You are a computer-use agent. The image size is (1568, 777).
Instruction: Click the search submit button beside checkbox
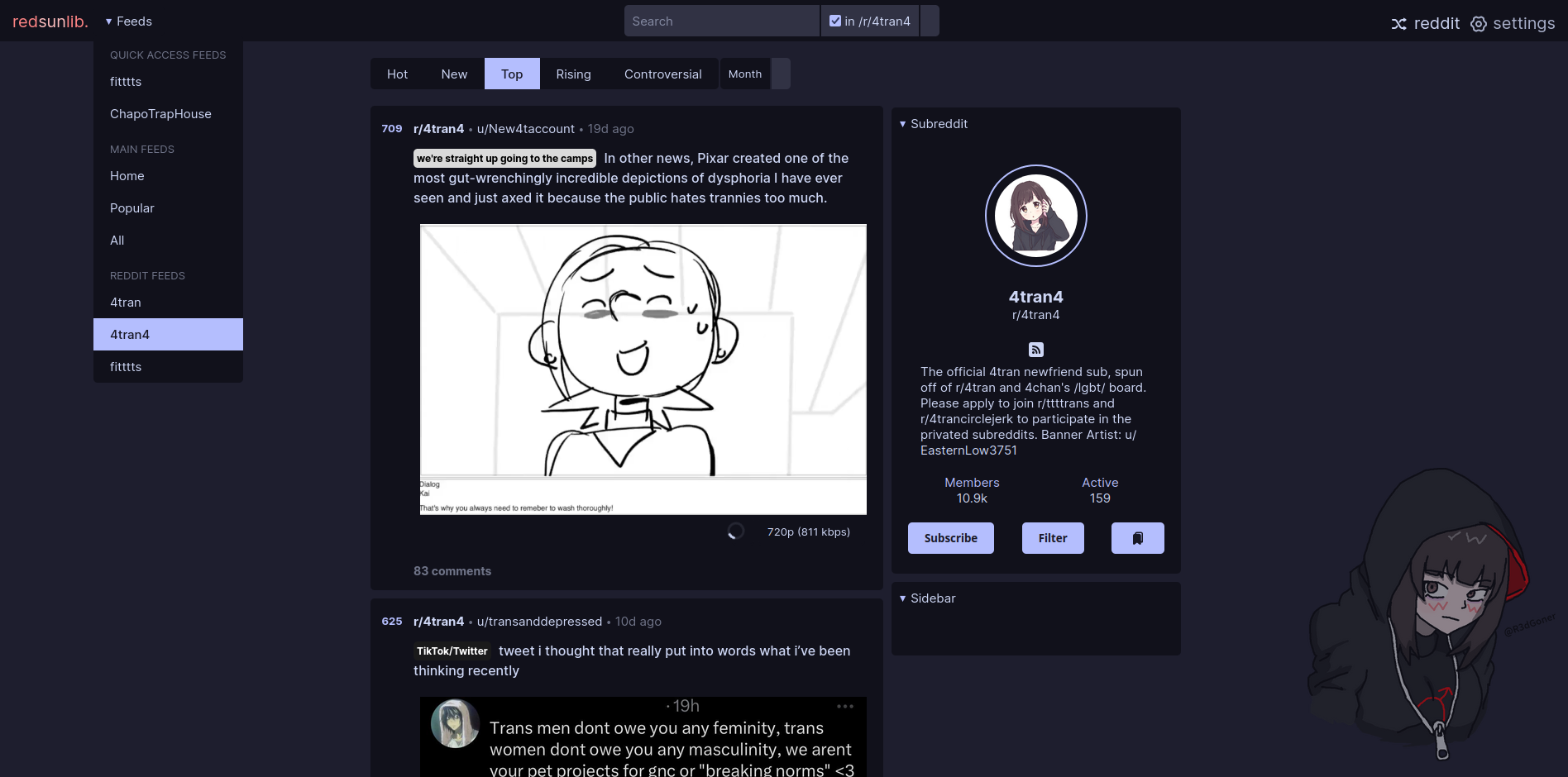[x=930, y=21]
